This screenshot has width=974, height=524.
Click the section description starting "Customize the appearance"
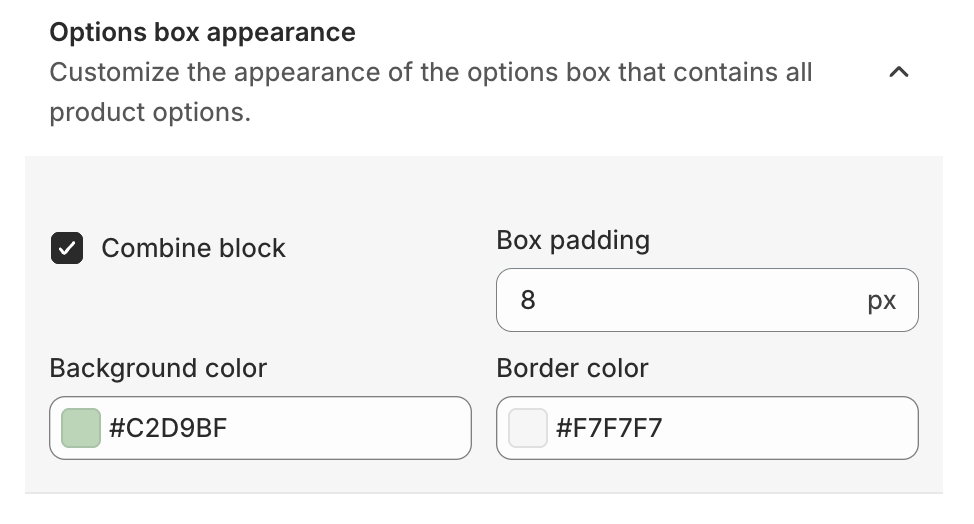pos(430,73)
